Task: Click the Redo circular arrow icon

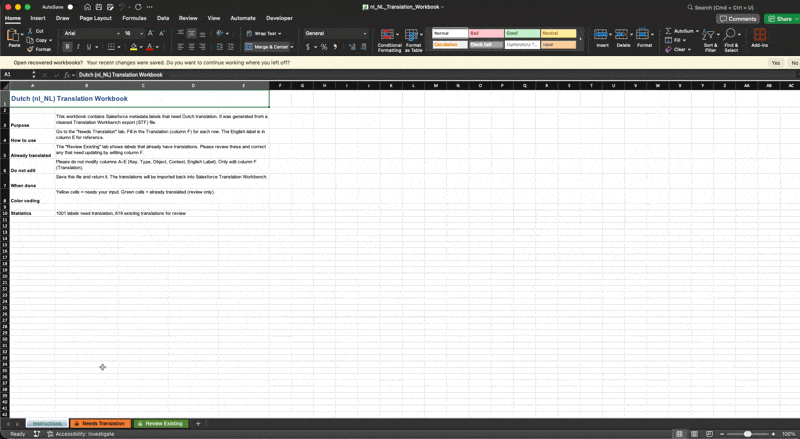Action: [x=138, y=7]
